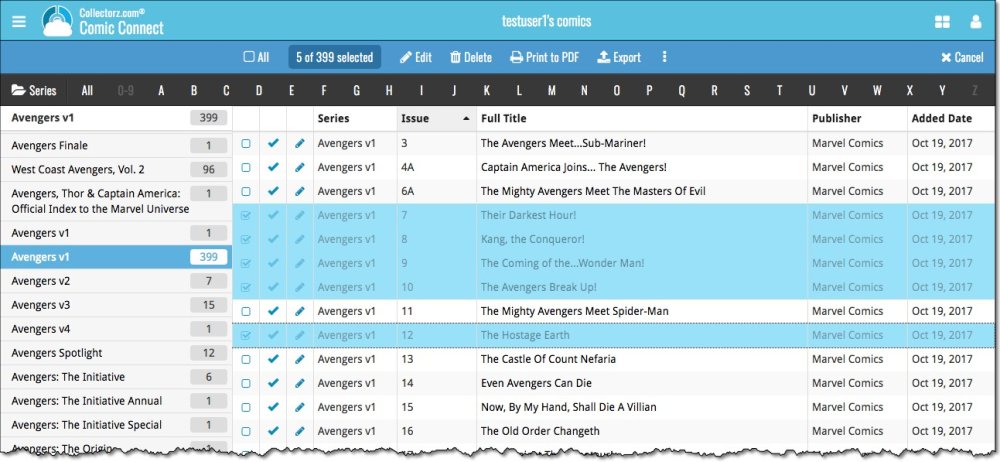
Task: Click the edit pencil for issue 15
Action: coord(300,407)
